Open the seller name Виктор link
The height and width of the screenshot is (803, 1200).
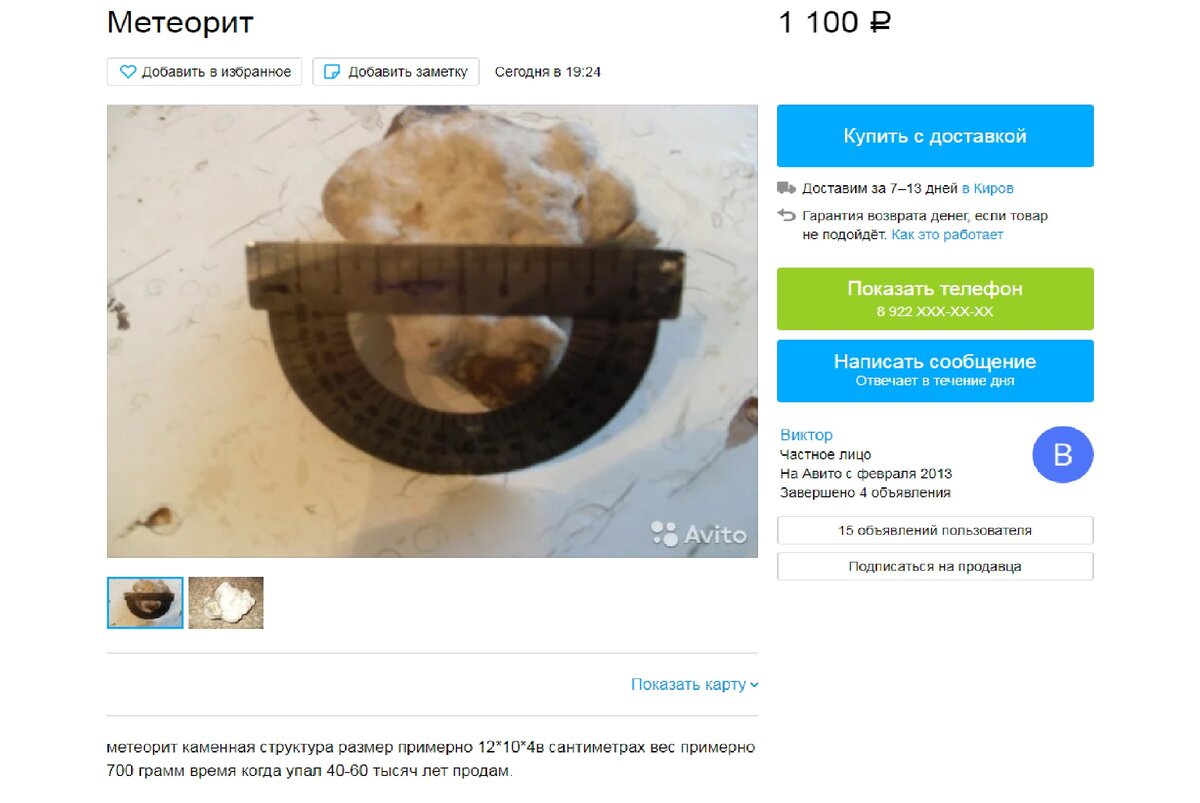tap(806, 435)
